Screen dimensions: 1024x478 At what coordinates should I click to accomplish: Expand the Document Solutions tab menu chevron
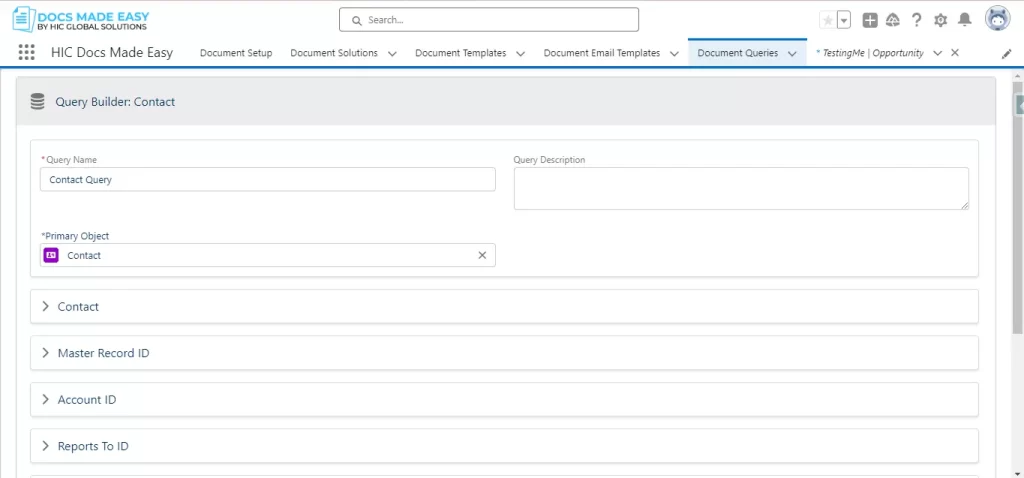click(392, 54)
